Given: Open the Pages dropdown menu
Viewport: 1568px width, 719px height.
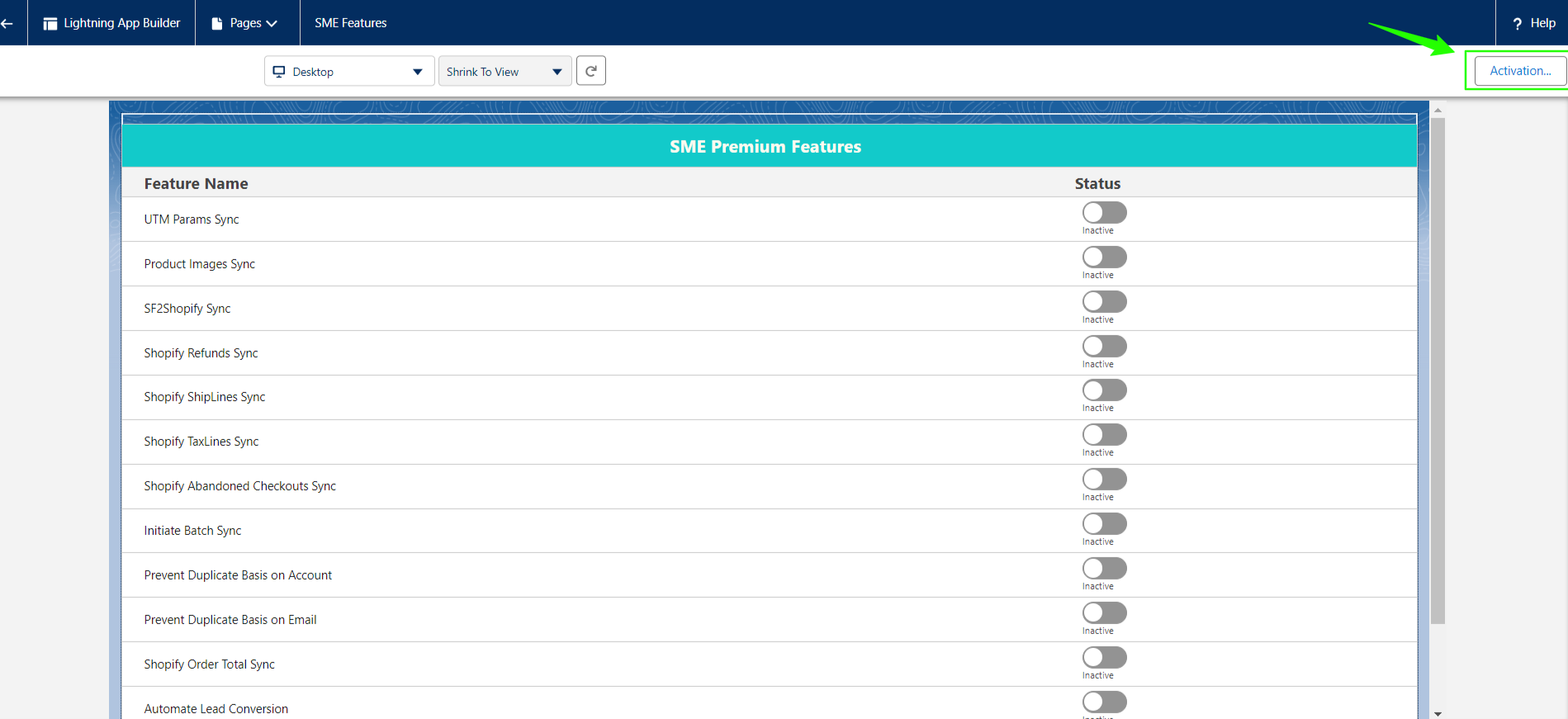Looking at the screenshot, I should pos(247,23).
